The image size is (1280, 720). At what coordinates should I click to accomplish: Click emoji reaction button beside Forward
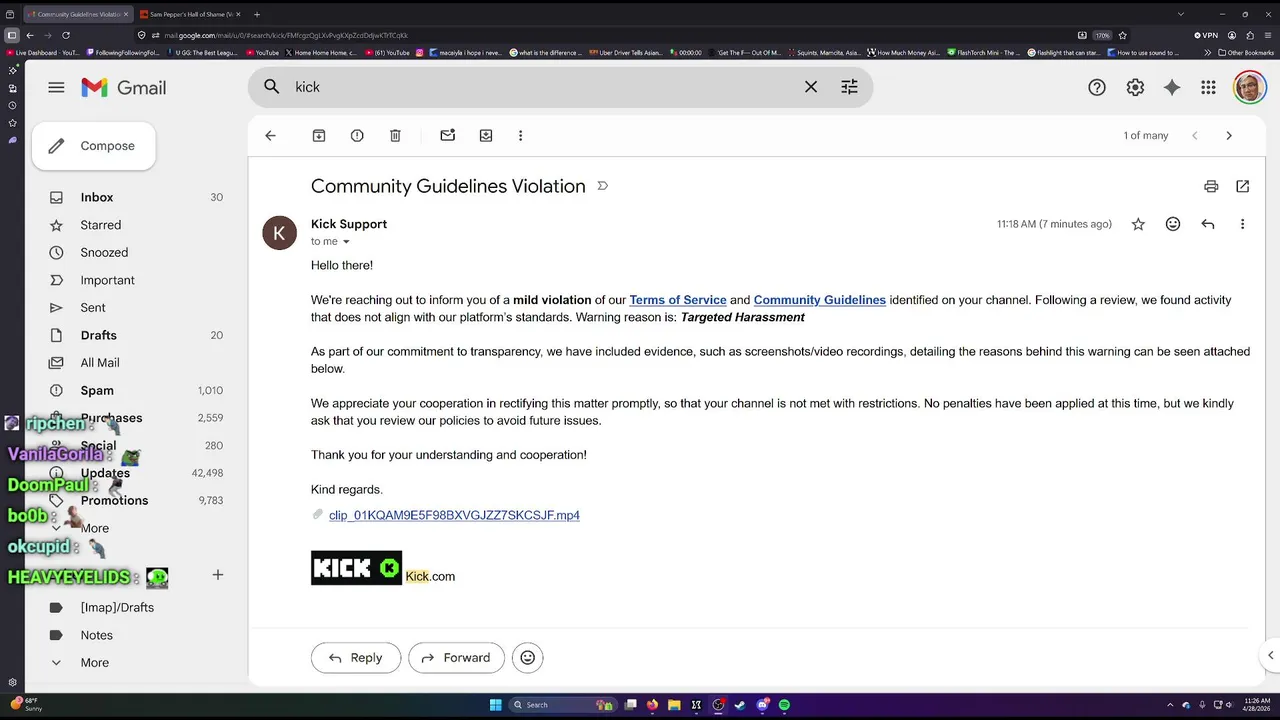coord(528,657)
